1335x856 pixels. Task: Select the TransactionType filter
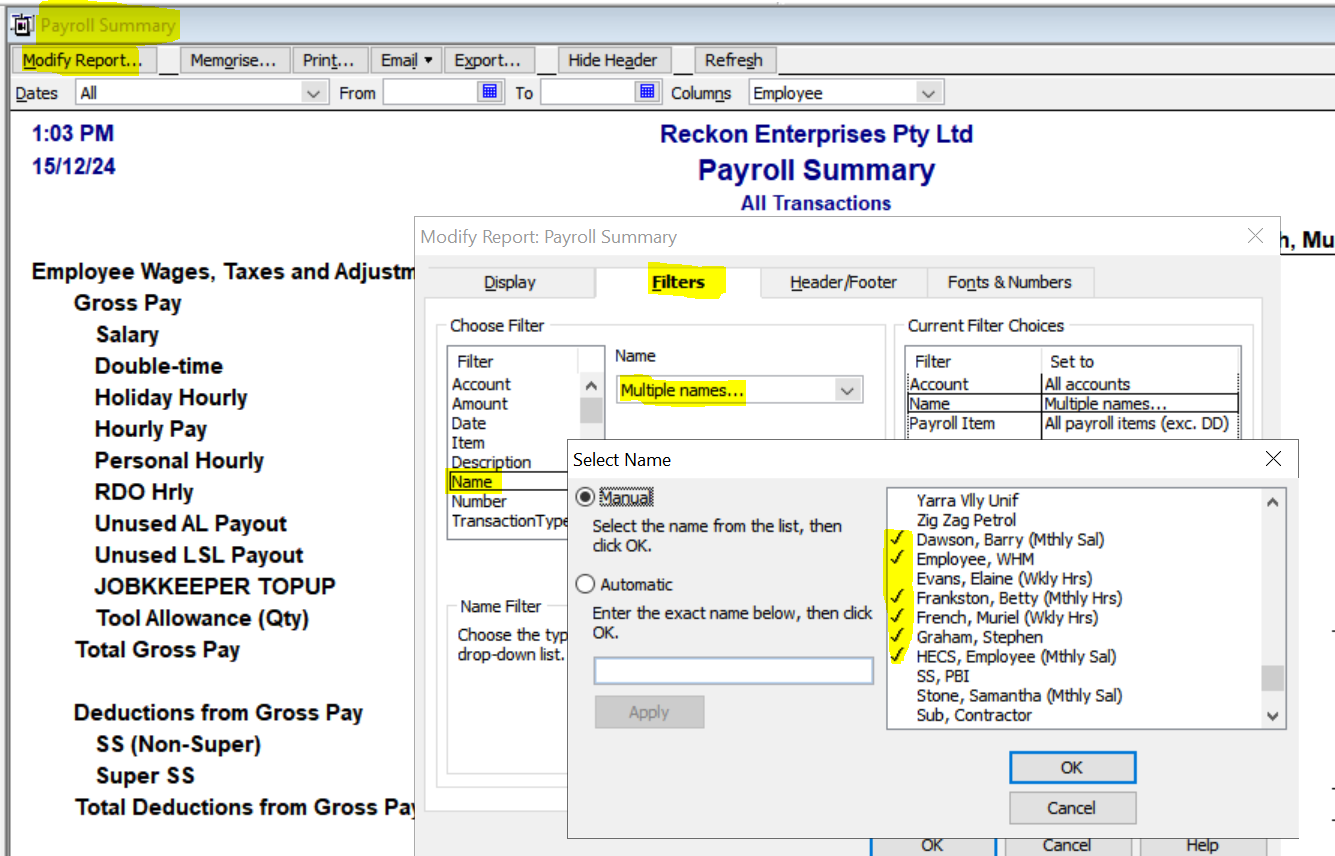click(509, 521)
